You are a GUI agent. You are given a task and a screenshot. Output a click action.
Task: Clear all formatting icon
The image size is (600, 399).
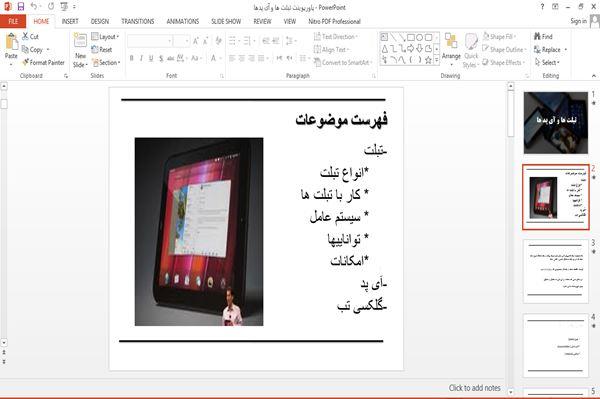point(218,41)
